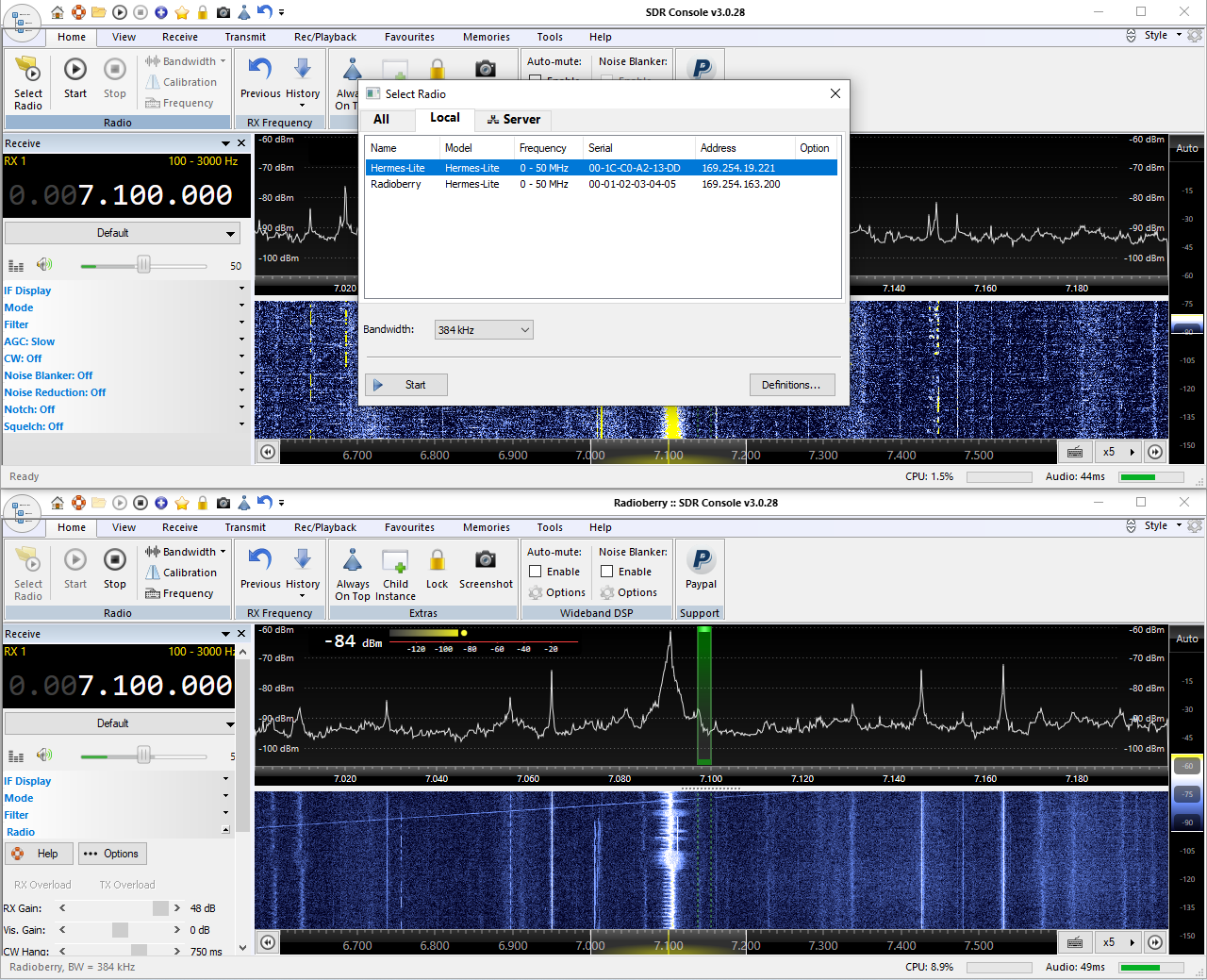Enable the Noise Blanker checkbox
Viewport: 1207px width, 980px height.
click(x=607, y=572)
